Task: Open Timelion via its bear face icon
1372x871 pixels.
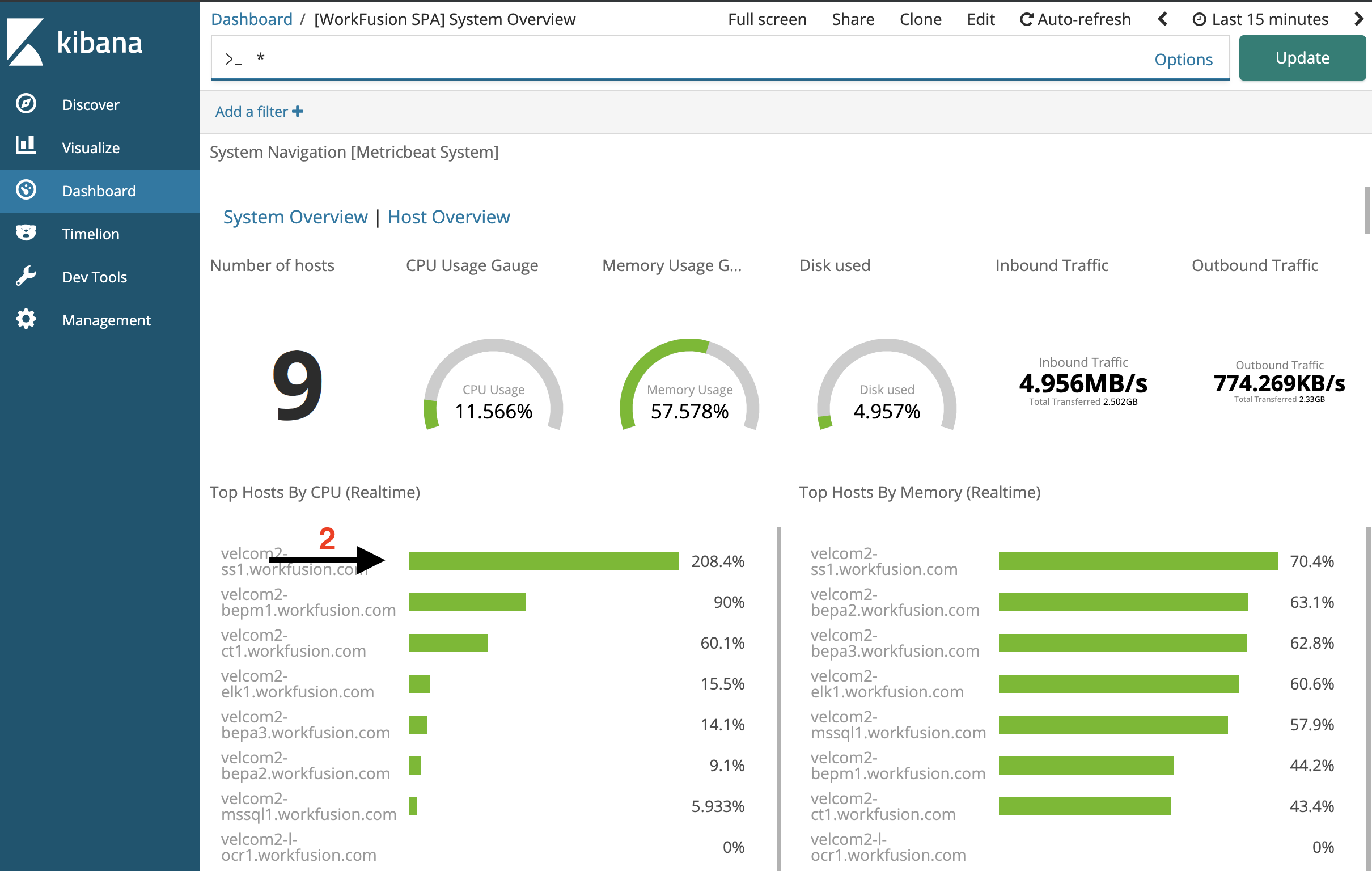Action: coord(26,232)
